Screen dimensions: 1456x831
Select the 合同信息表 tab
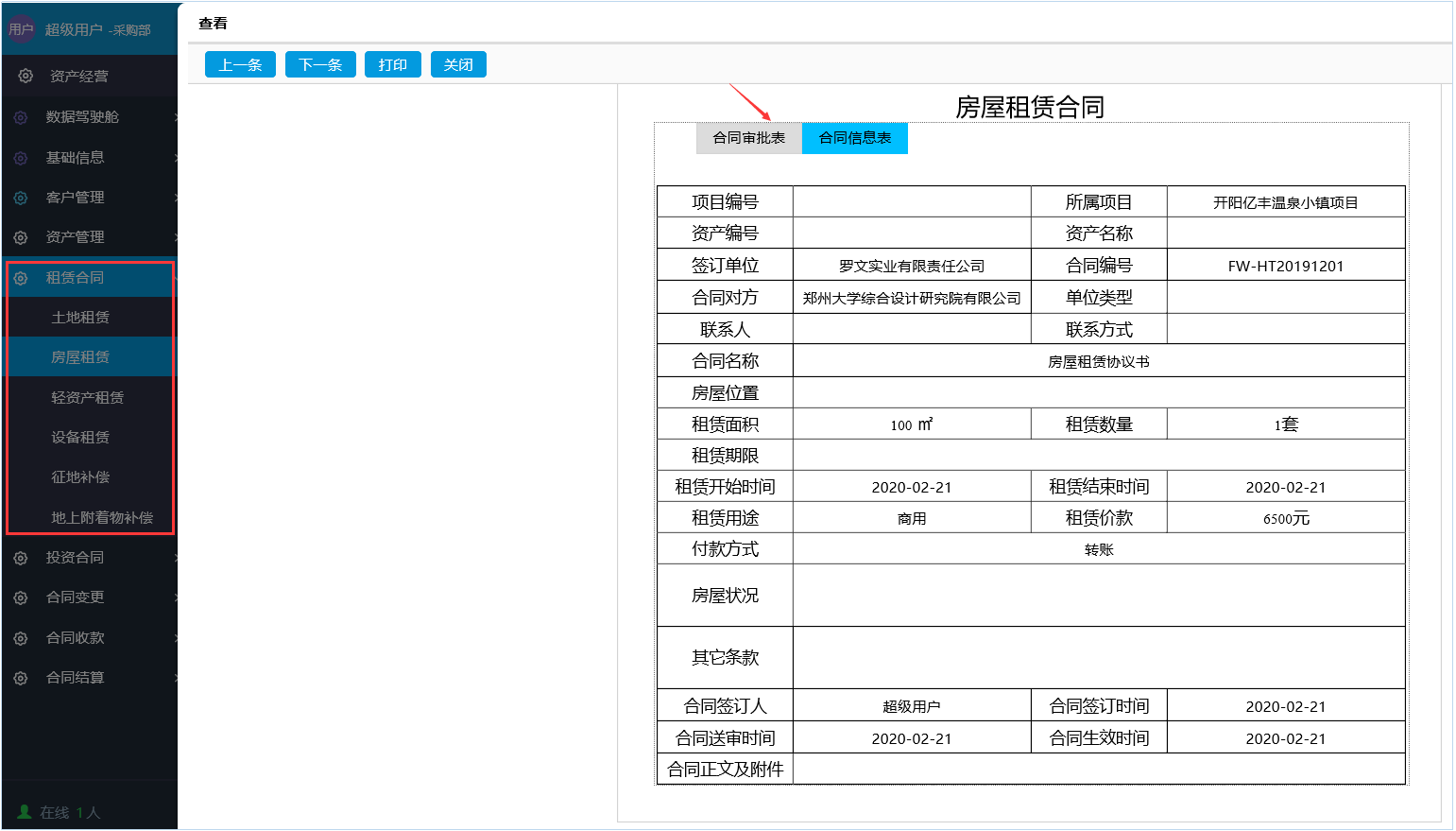pos(854,138)
